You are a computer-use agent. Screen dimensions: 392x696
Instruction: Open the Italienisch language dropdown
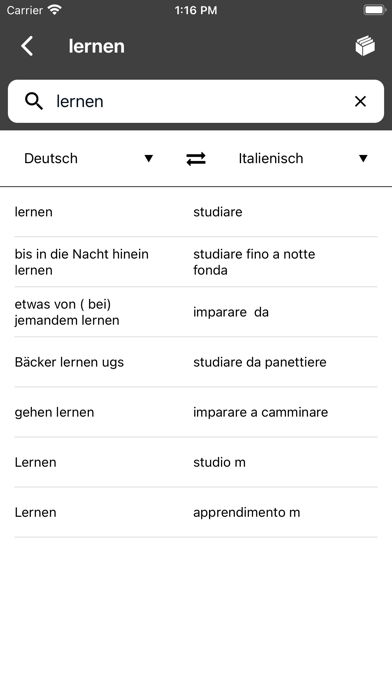coord(303,158)
